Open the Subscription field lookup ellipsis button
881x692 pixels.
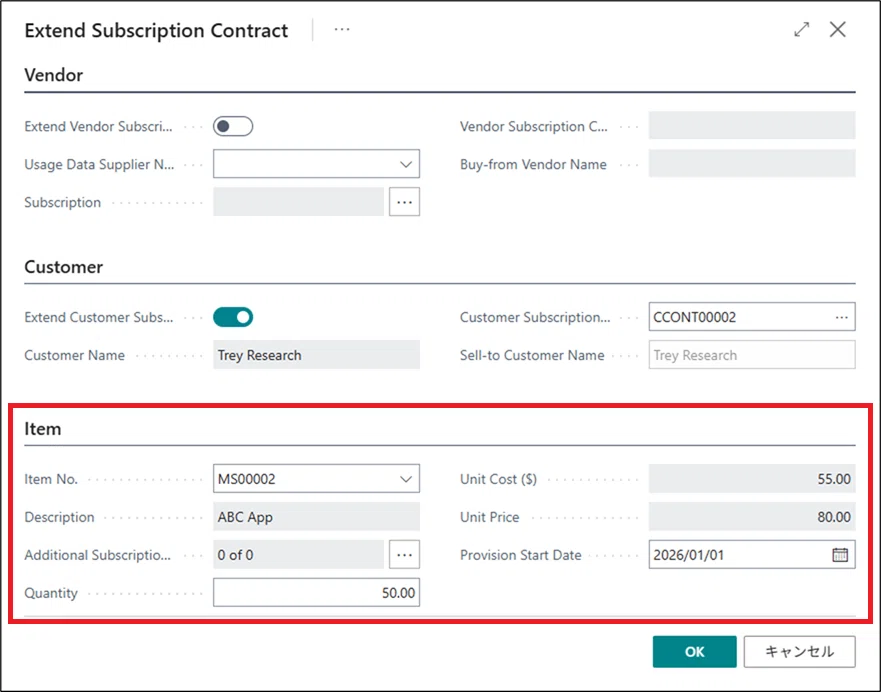click(x=405, y=202)
